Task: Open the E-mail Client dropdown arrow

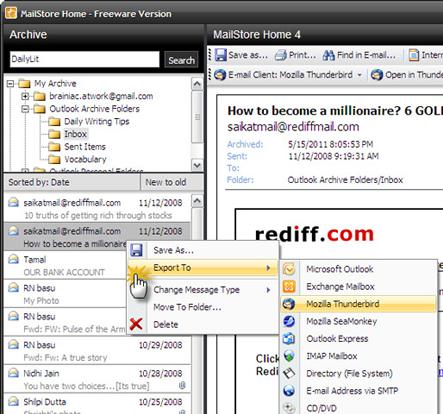Action: (359, 75)
